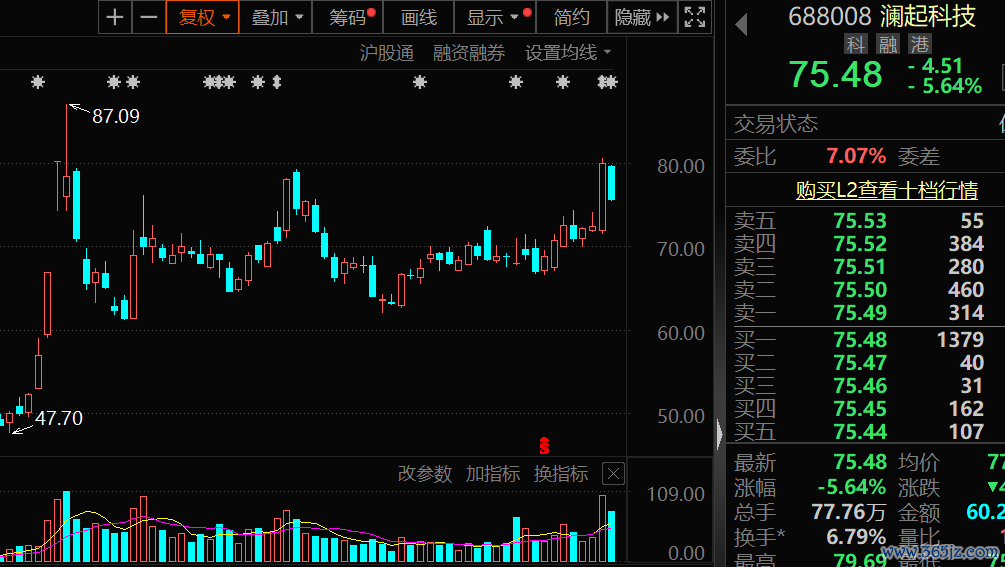This screenshot has height=567, width=1005.
Task: Click 换指标 to switch indicator
Action: tap(561, 474)
